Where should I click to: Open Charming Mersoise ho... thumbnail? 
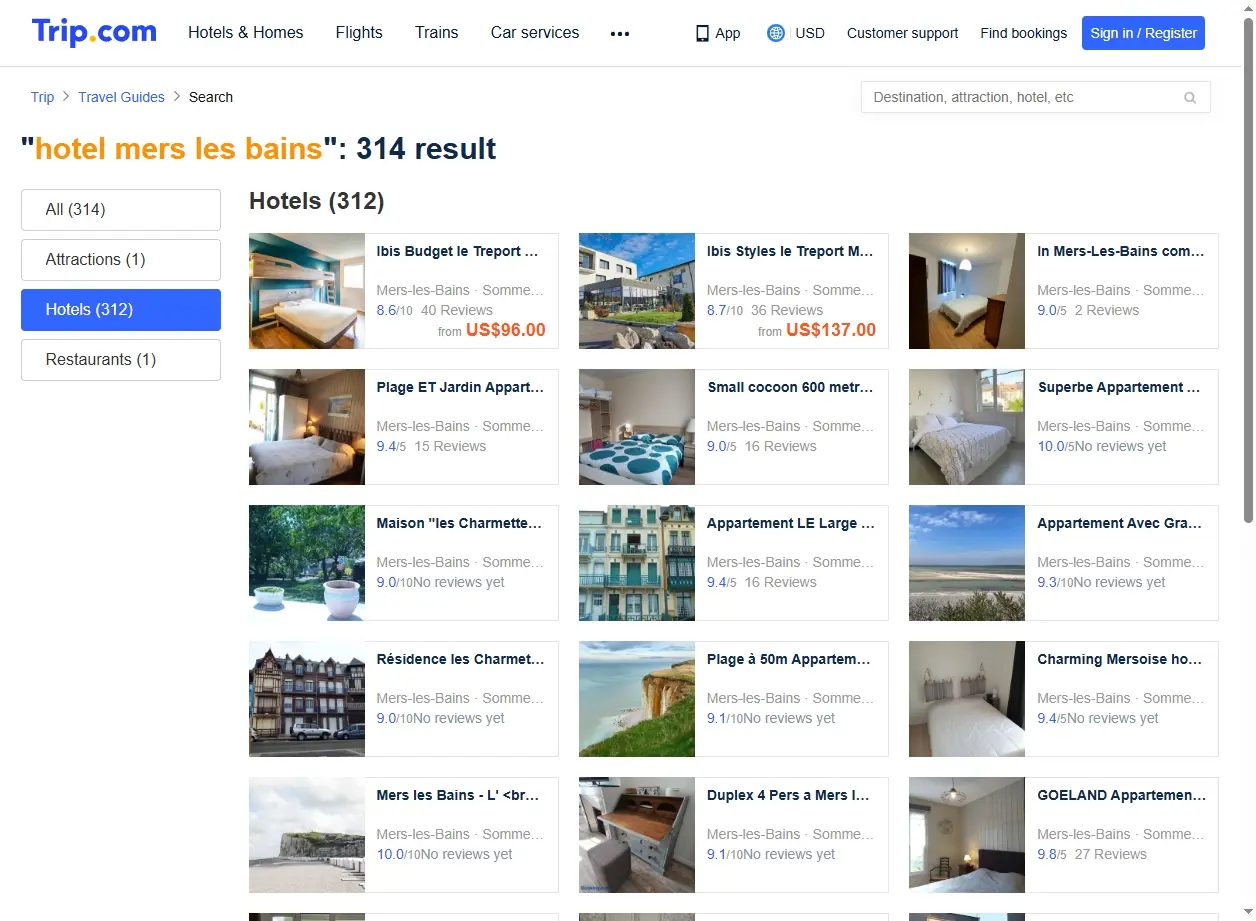pos(967,699)
